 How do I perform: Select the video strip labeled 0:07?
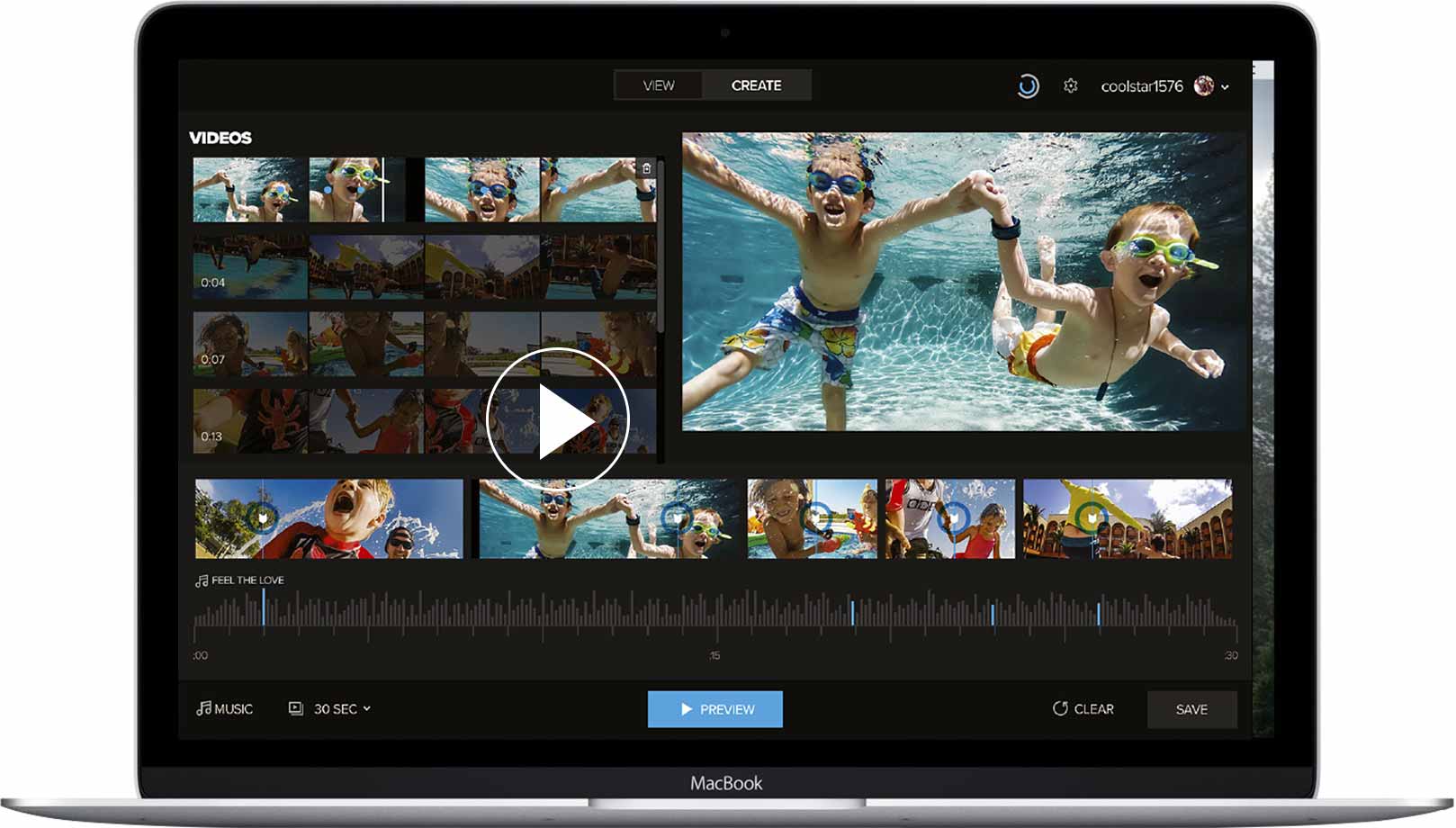(x=423, y=344)
